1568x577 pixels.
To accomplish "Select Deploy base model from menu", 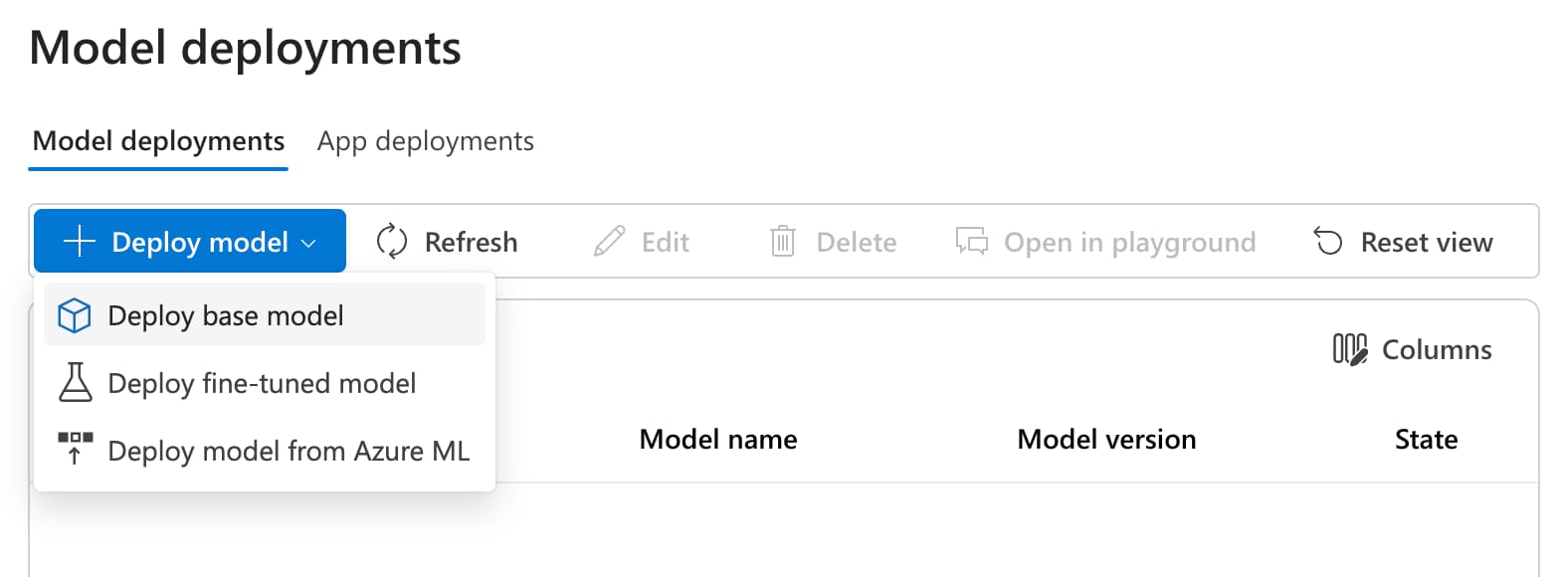I will coord(226,316).
